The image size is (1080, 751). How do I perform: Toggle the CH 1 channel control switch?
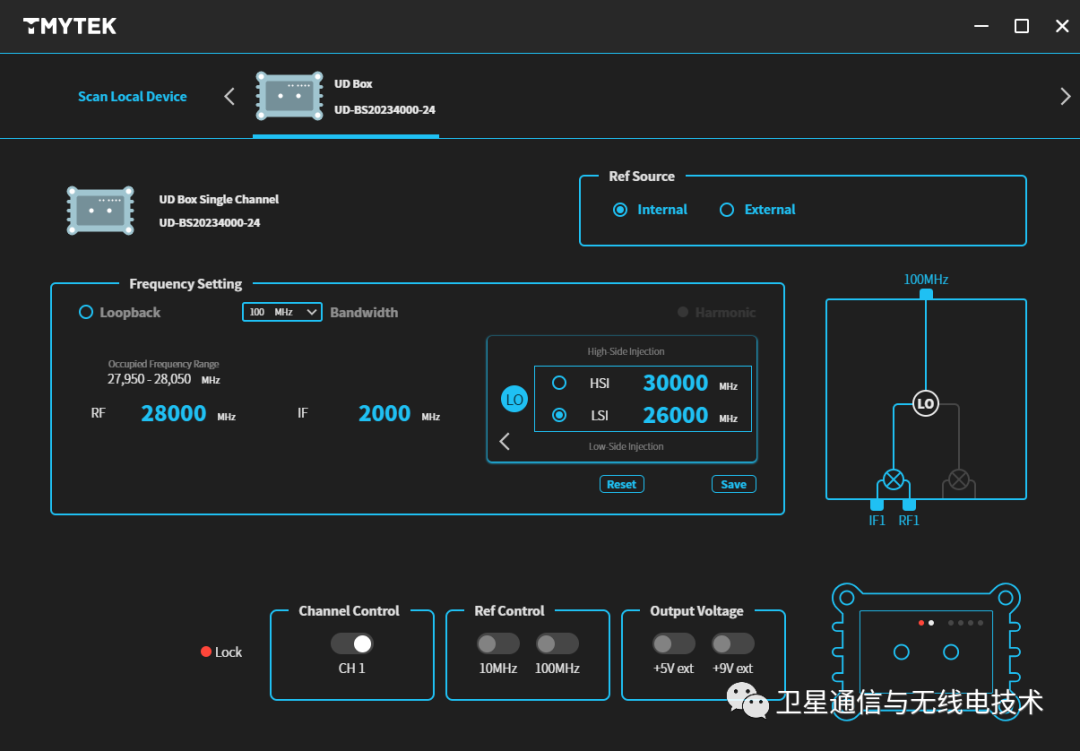click(351, 643)
